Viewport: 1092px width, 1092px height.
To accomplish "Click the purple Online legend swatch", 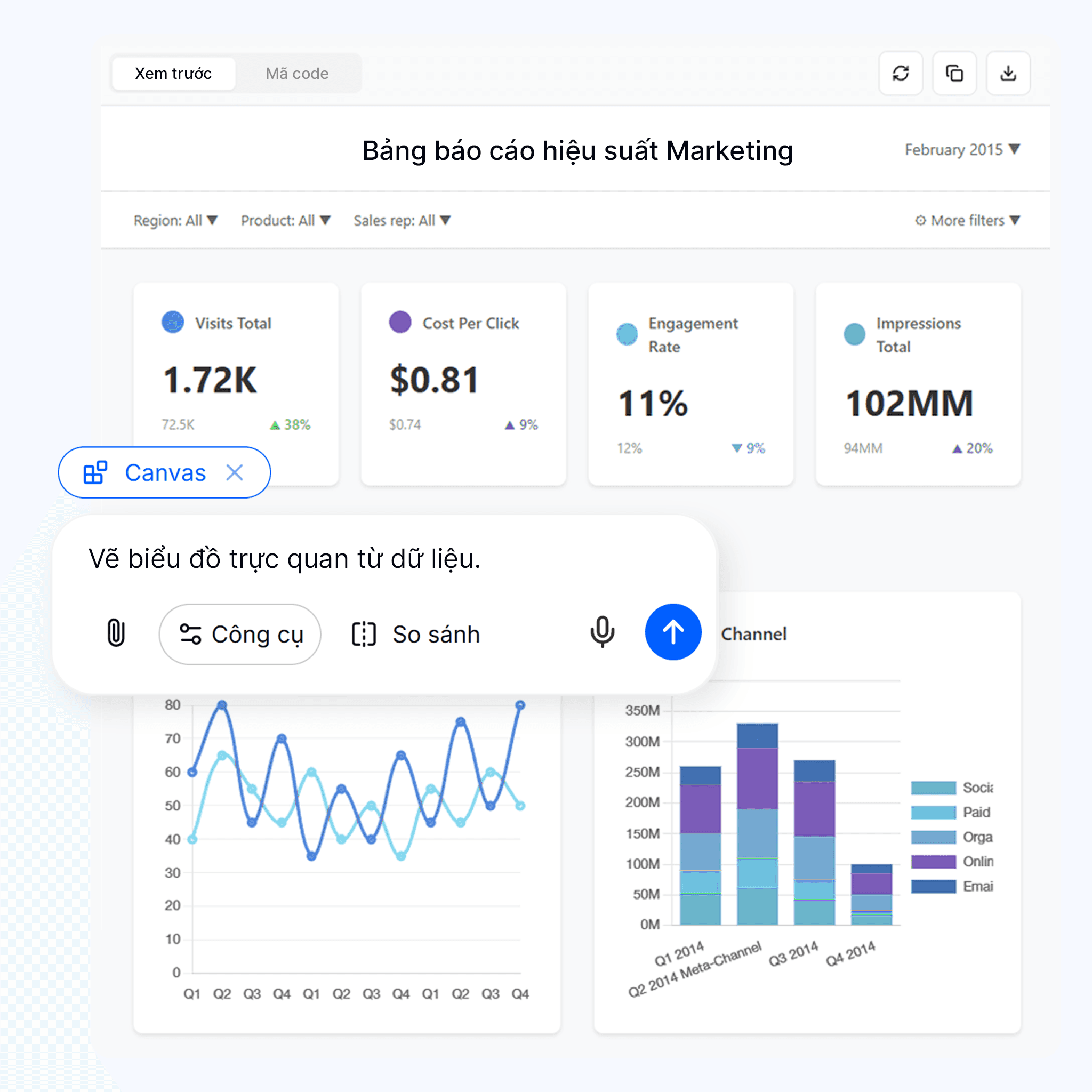I will tap(933, 862).
